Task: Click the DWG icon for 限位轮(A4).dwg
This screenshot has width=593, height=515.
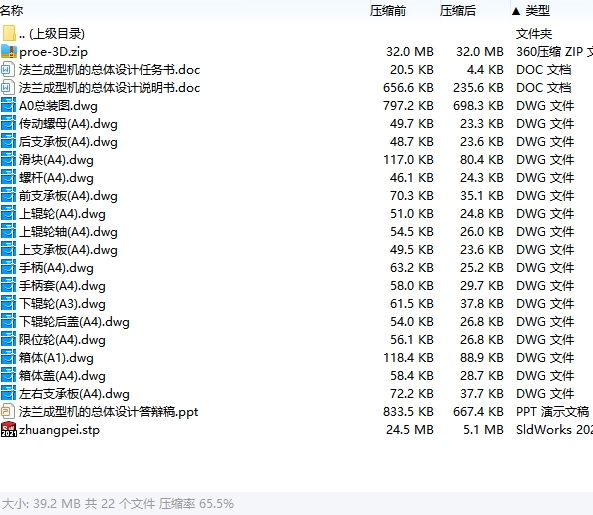Action: click(8, 340)
